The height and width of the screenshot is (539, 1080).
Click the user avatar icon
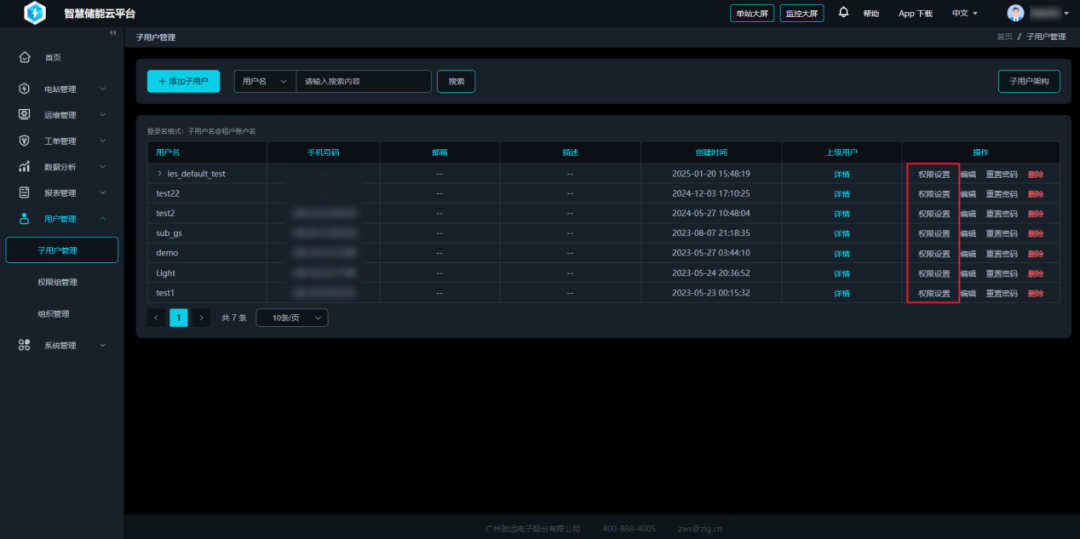pyautogui.click(x=1015, y=13)
